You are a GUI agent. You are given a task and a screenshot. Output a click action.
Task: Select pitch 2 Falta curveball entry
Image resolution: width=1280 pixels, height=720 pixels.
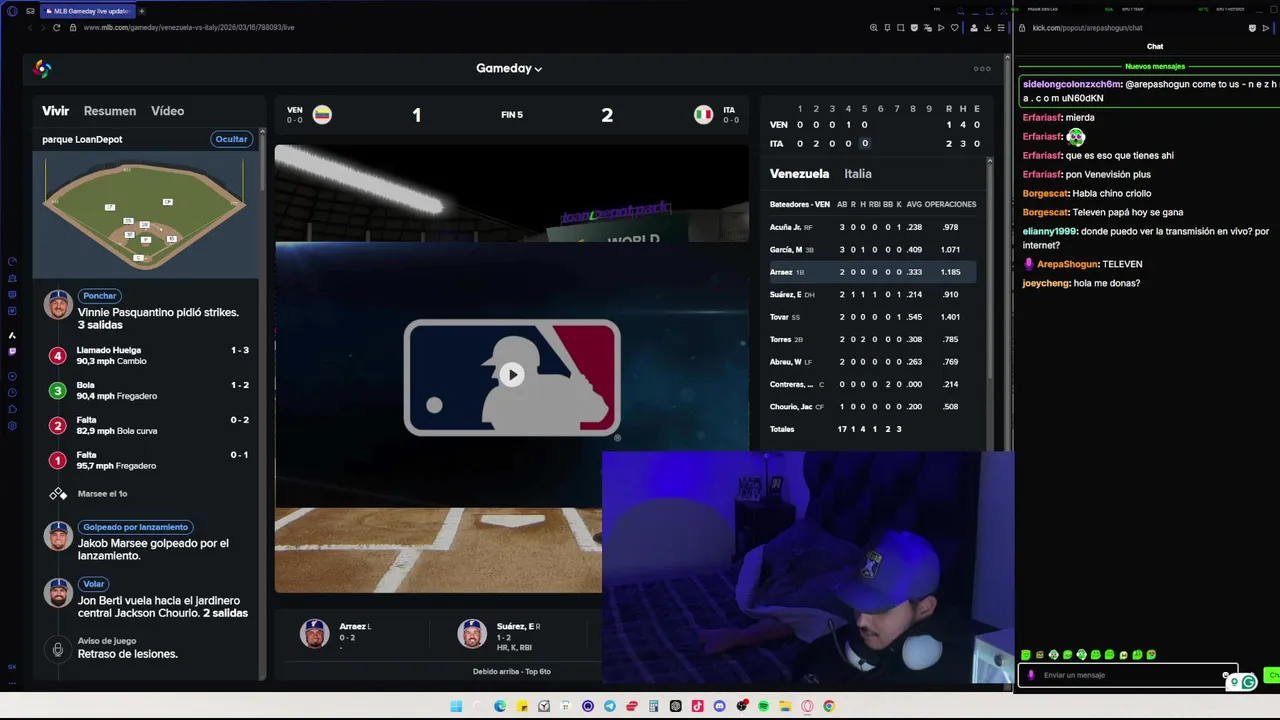(148, 425)
